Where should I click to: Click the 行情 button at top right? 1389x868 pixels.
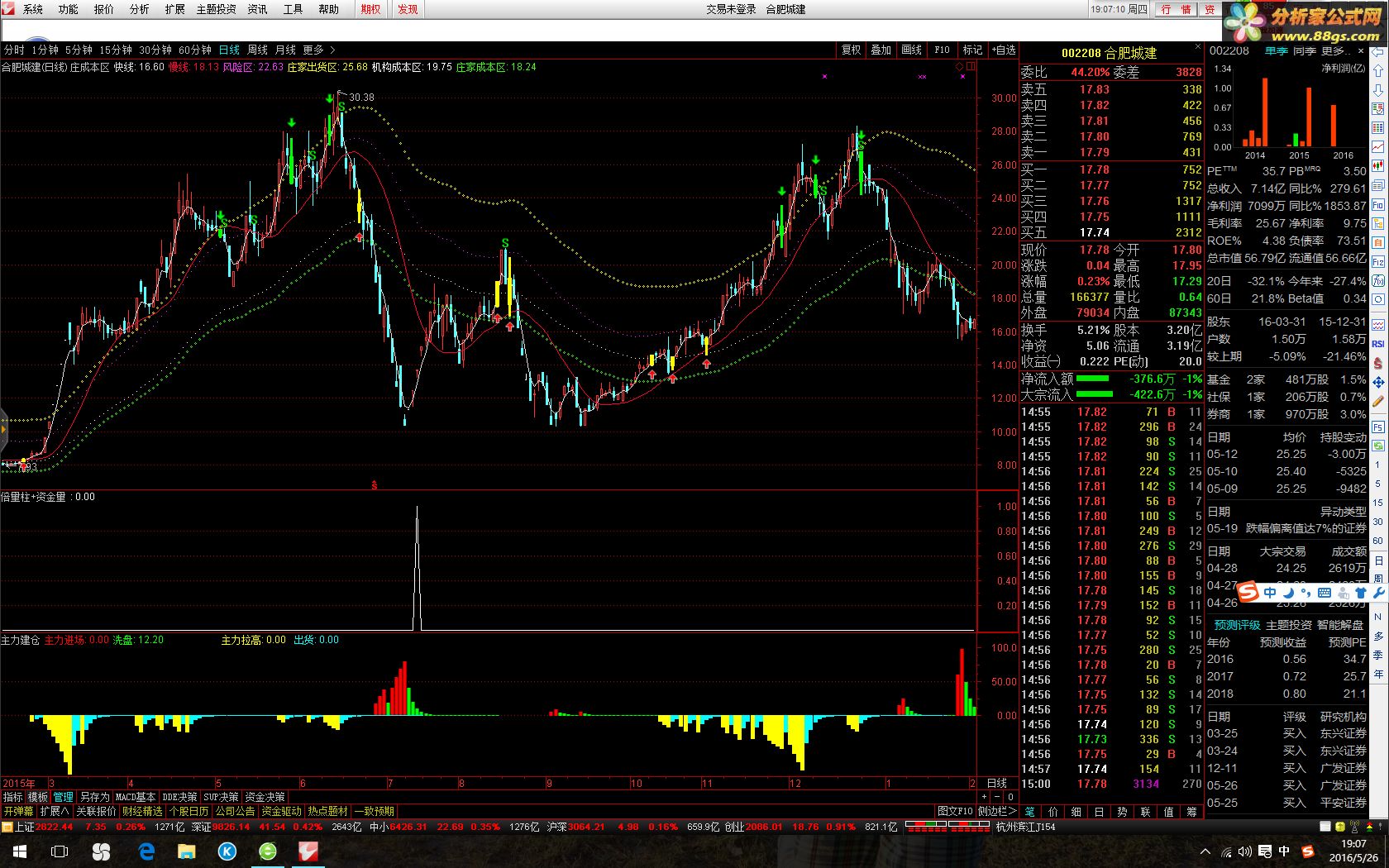coord(1176,9)
